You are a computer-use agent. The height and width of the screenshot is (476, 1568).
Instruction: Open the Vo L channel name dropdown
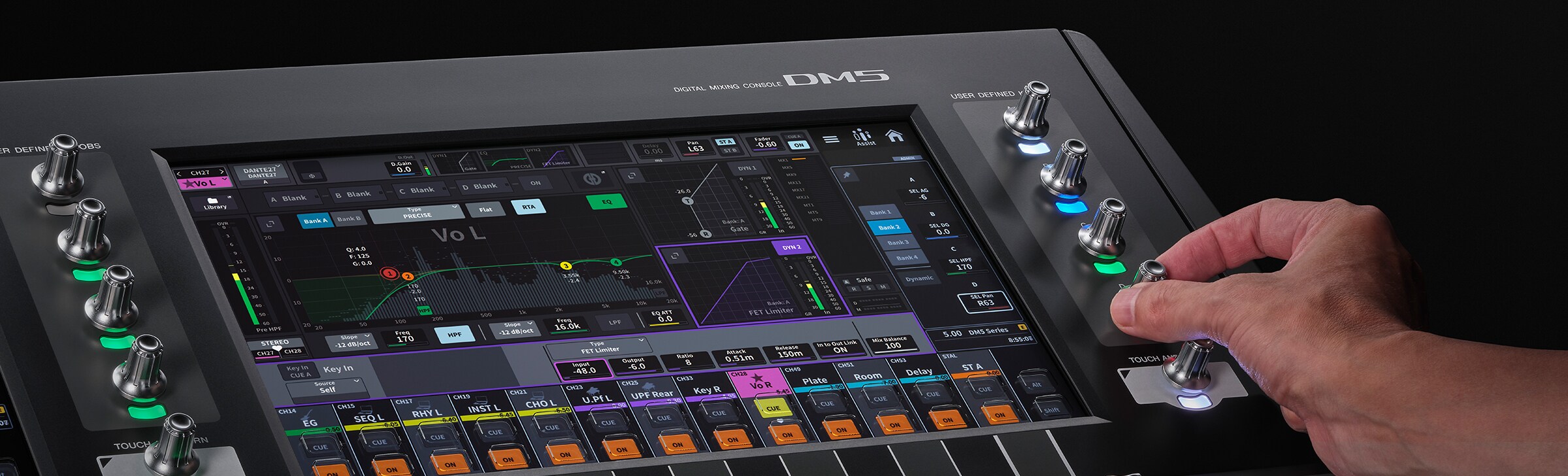point(204,183)
